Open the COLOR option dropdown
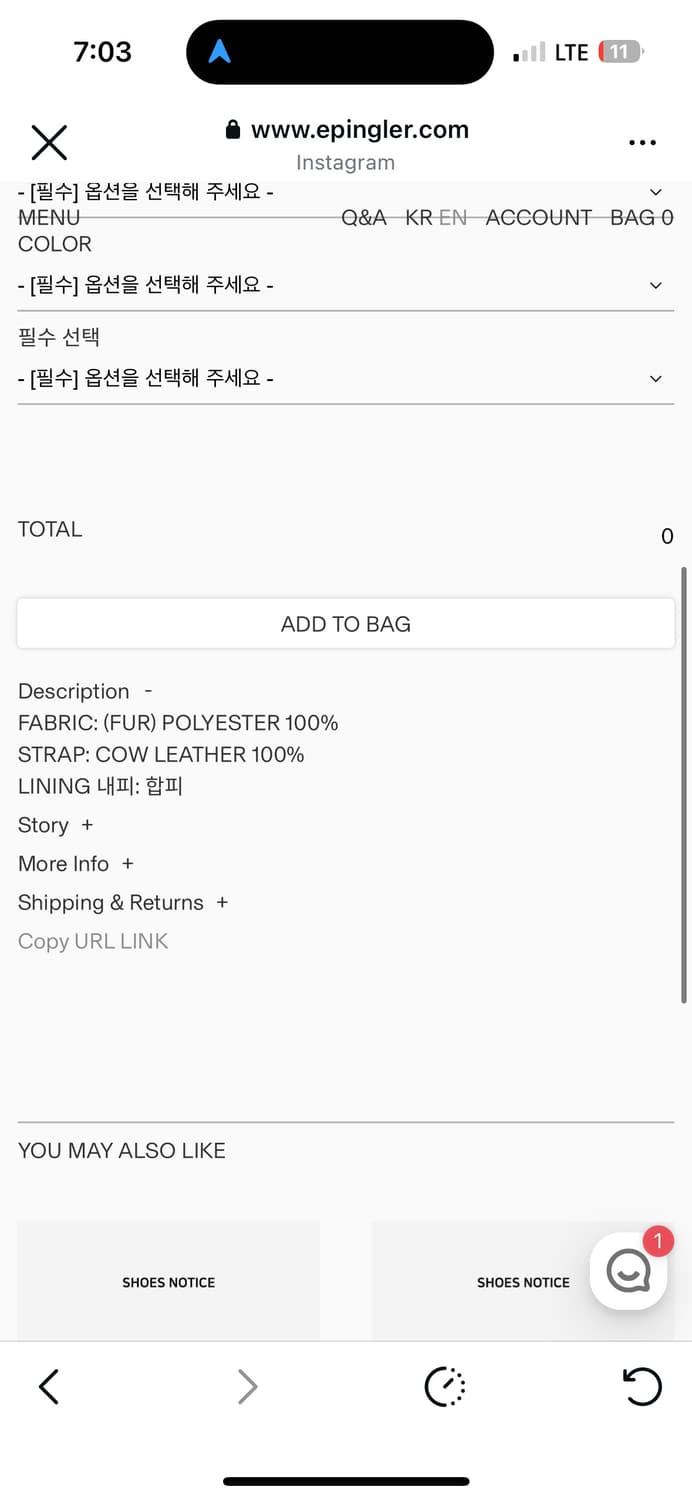 [x=345, y=286]
